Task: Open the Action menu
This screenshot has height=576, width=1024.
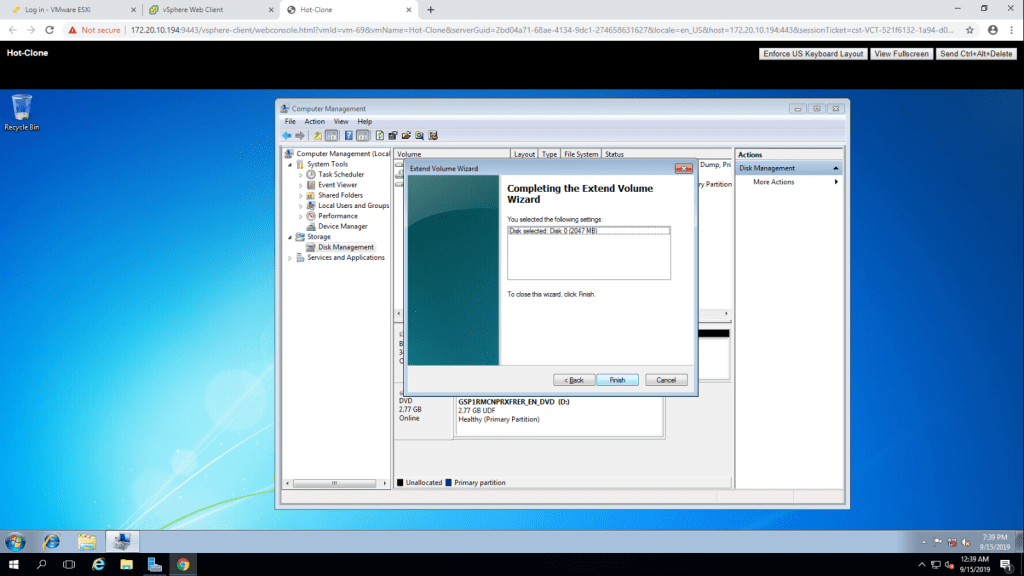Action: (315, 121)
